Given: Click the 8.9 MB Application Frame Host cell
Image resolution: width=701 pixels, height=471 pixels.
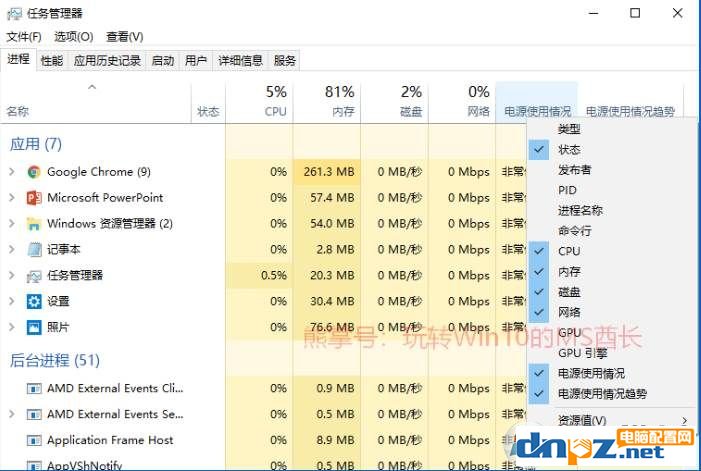Looking at the screenshot, I should (327, 441).
